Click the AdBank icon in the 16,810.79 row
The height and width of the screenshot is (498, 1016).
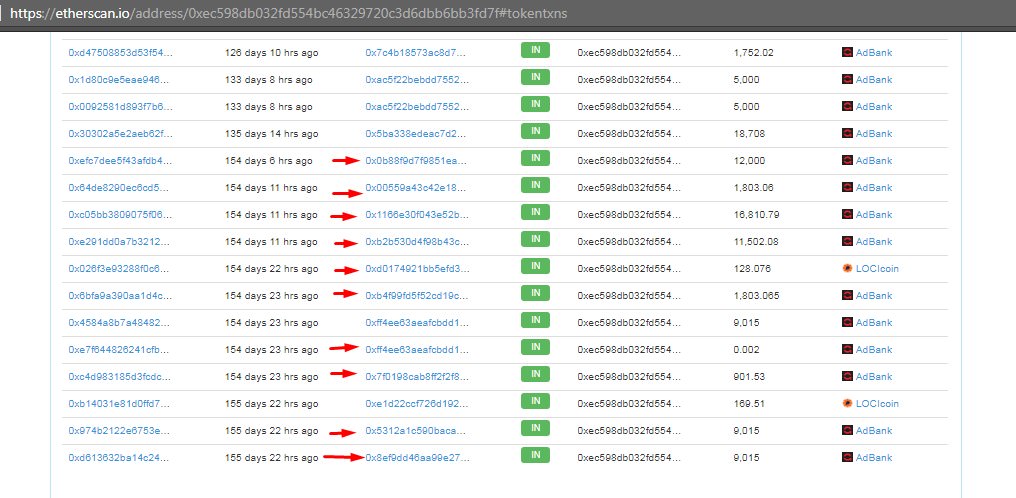[x=847, y=214]
